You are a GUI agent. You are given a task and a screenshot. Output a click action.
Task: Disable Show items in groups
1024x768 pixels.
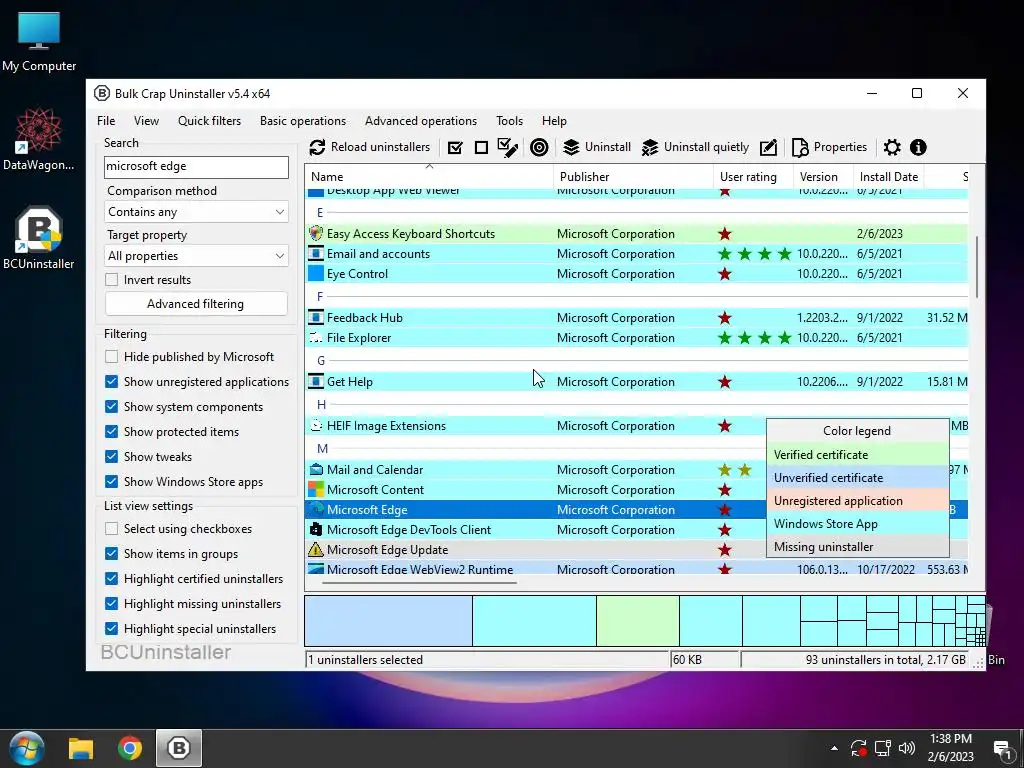click(x=112, y=553)
